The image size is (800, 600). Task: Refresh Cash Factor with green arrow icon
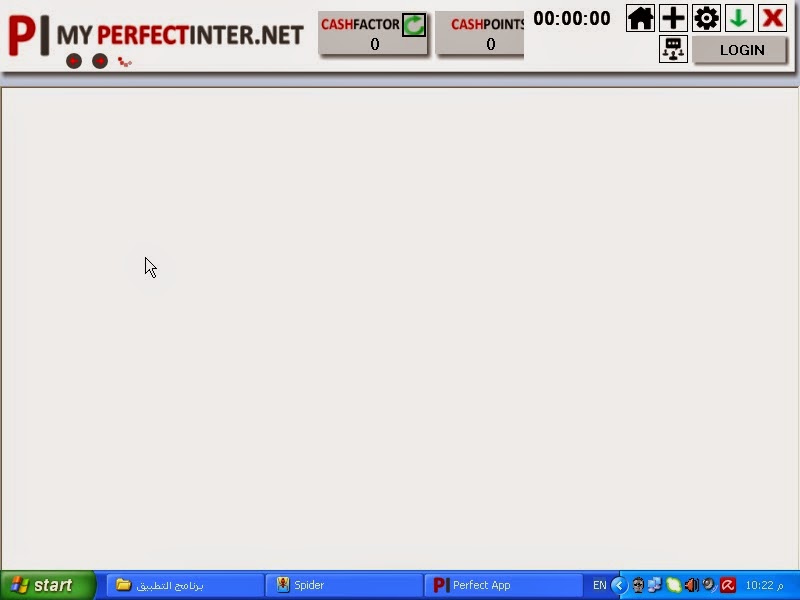(414, 24)
